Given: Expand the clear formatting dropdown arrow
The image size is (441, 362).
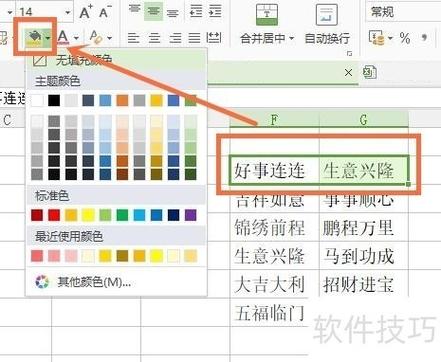Looking at the screenshot, I should click(x=109, y=38).
